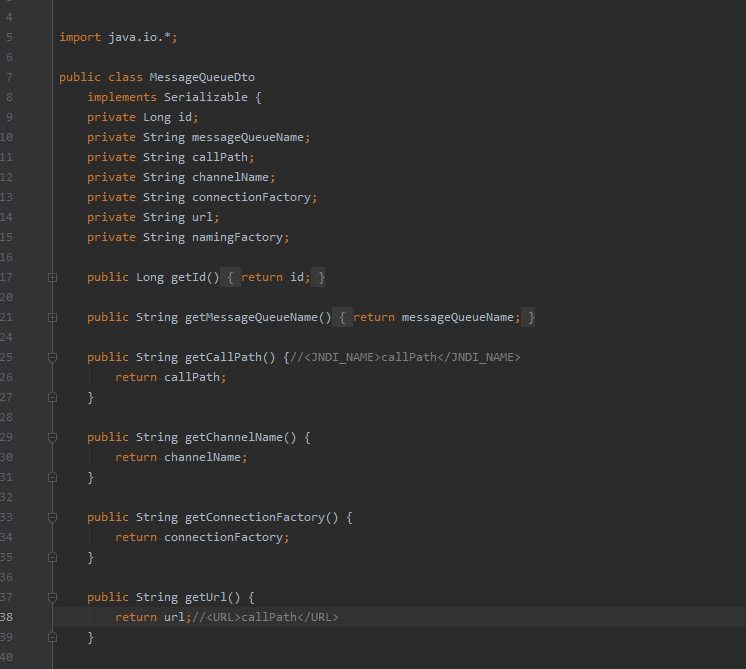
Task: Click line number 7 in the gutter
Action: [x=9, y=77]
